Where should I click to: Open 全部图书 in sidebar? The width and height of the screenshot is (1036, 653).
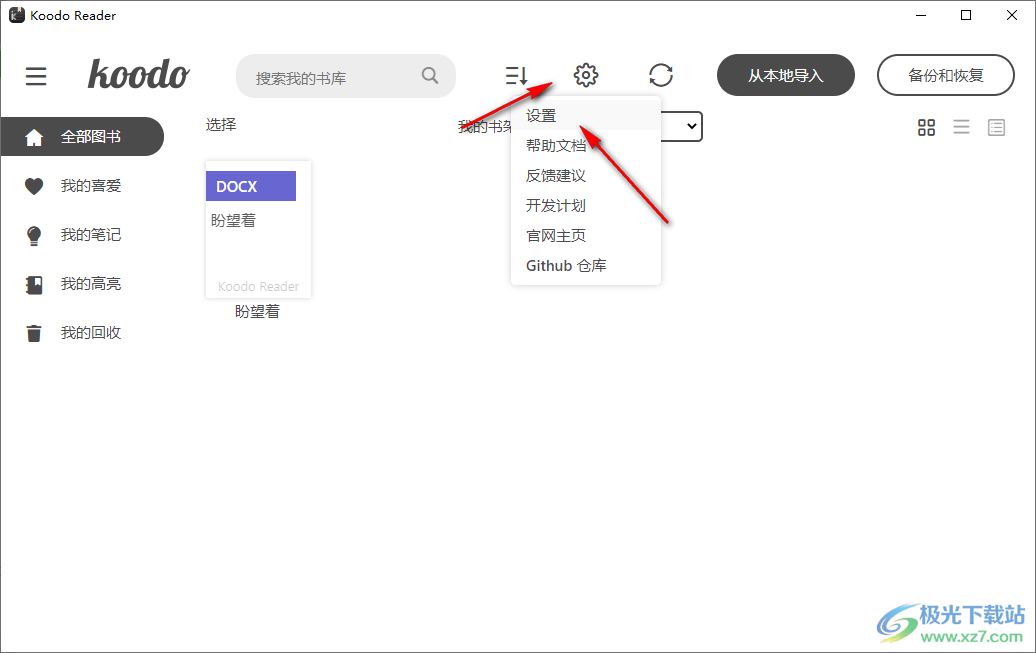(82, 137)
